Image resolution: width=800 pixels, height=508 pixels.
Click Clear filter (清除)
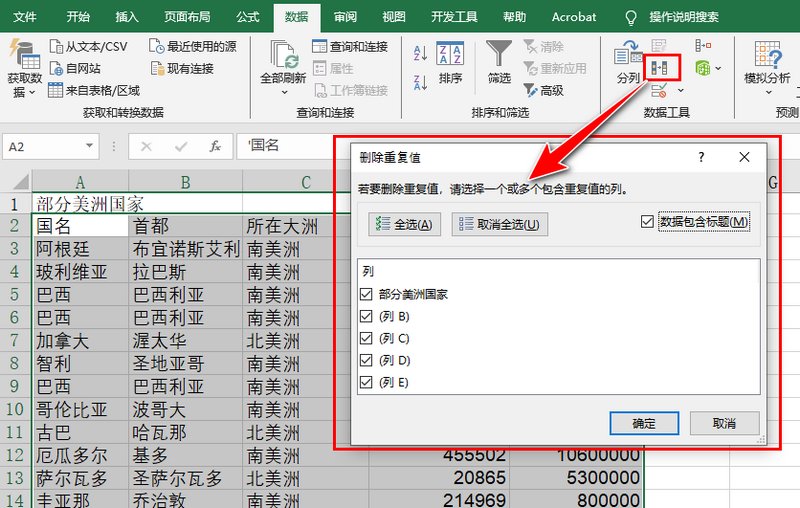(x=544, y=46)
